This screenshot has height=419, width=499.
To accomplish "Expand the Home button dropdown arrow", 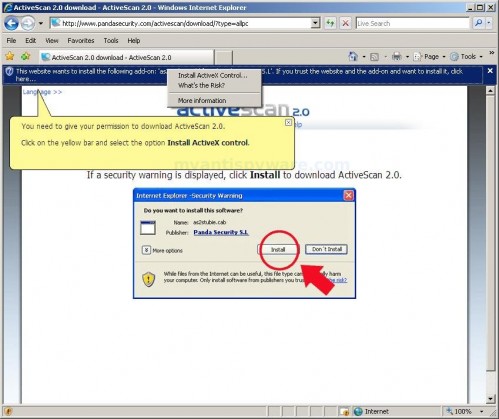I will coord(364,57).
